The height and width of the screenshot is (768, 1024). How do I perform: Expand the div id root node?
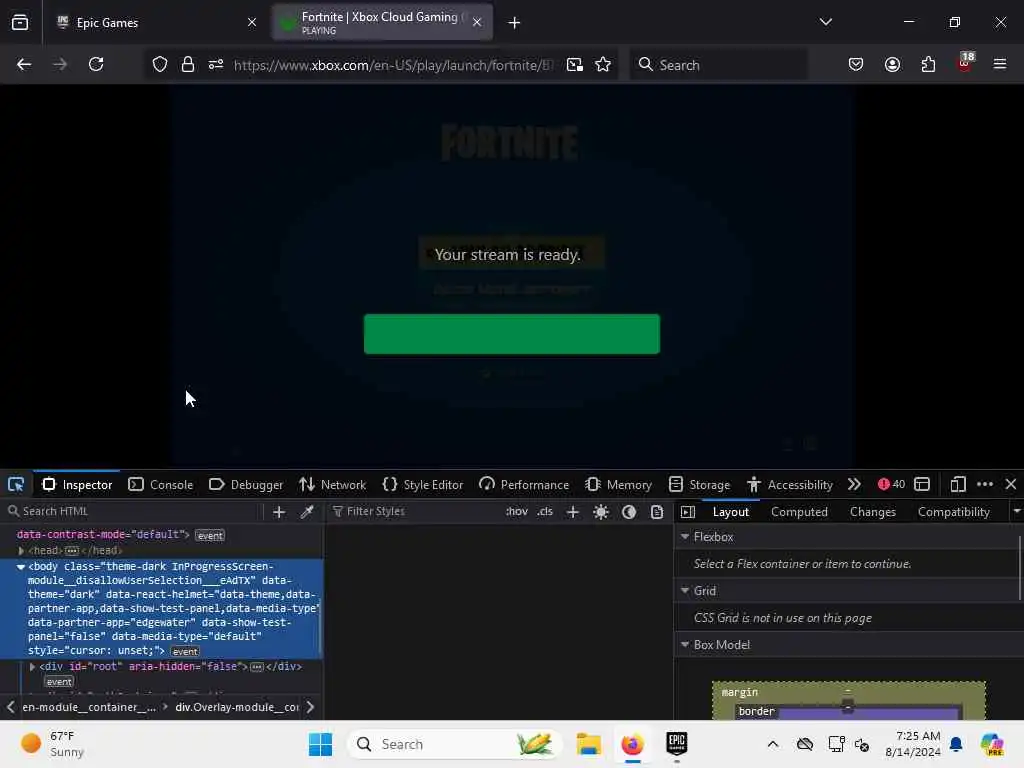[x=32, y=667]
